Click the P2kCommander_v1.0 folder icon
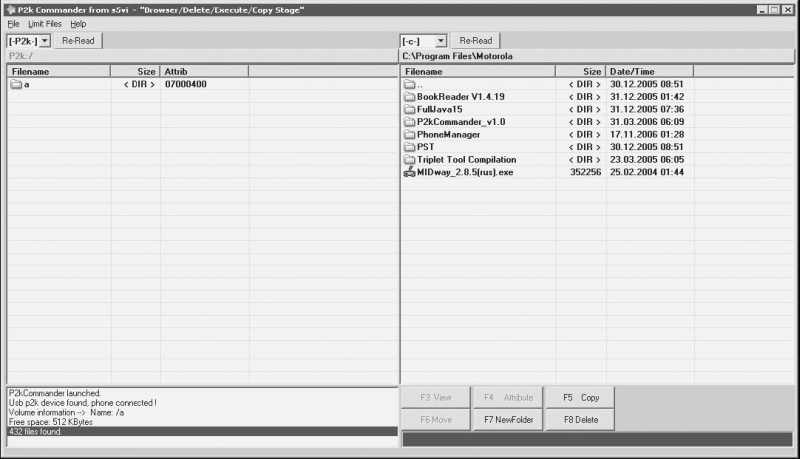 coord(410,122)
